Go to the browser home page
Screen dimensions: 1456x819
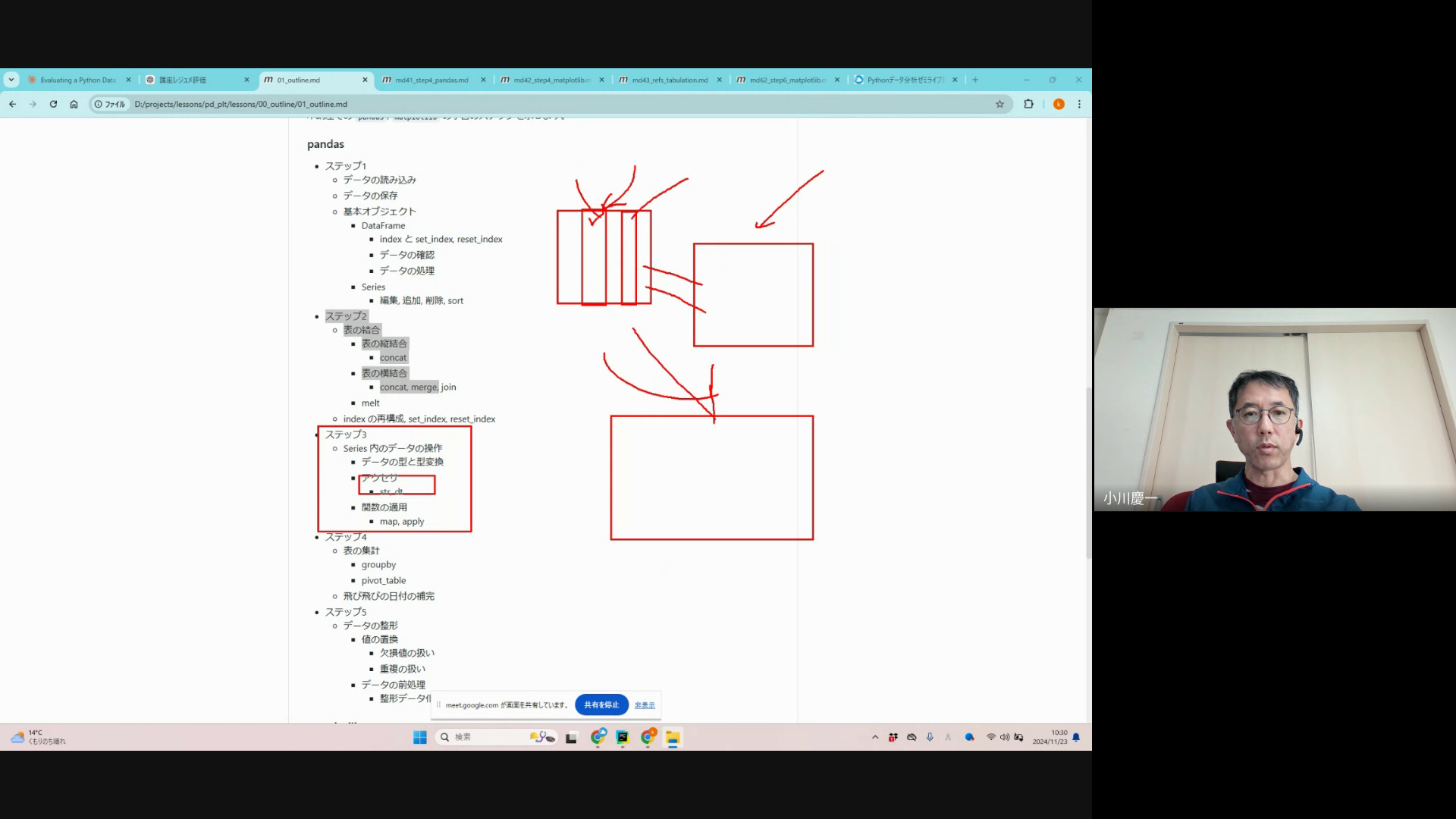point(74,105)
